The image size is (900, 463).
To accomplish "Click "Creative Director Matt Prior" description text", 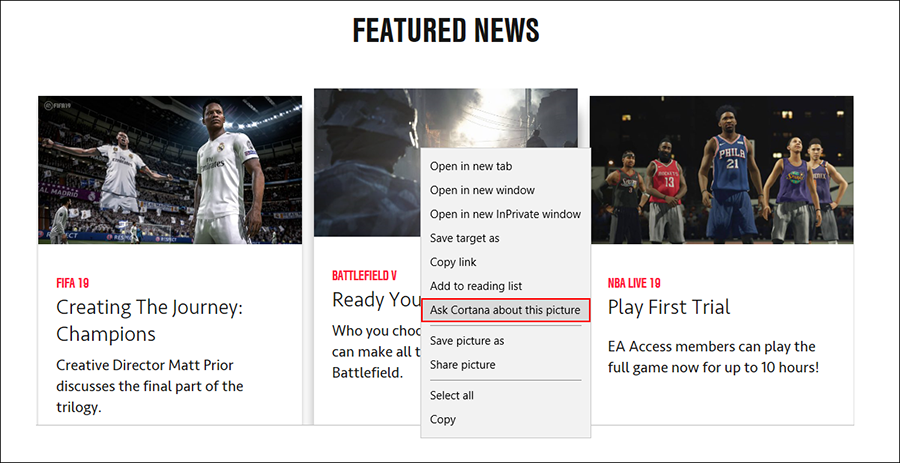I will tap(149, 386).
